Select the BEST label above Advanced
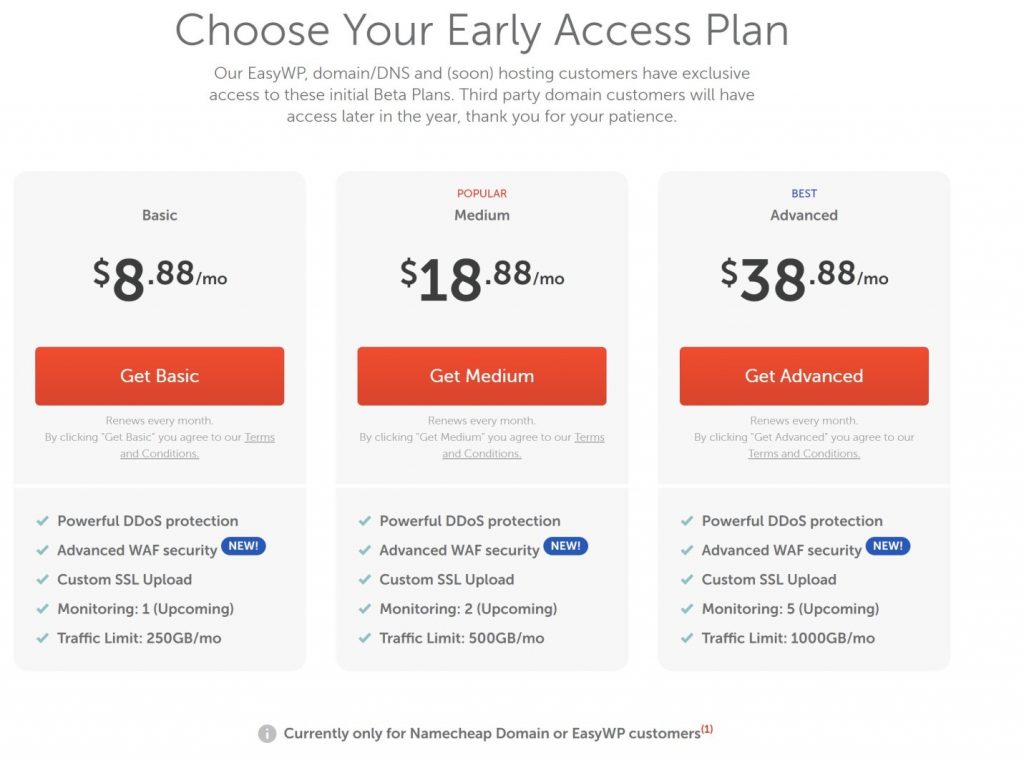Image resolution: width=1024 pixels, height=758 pixels. click(804, 193)
